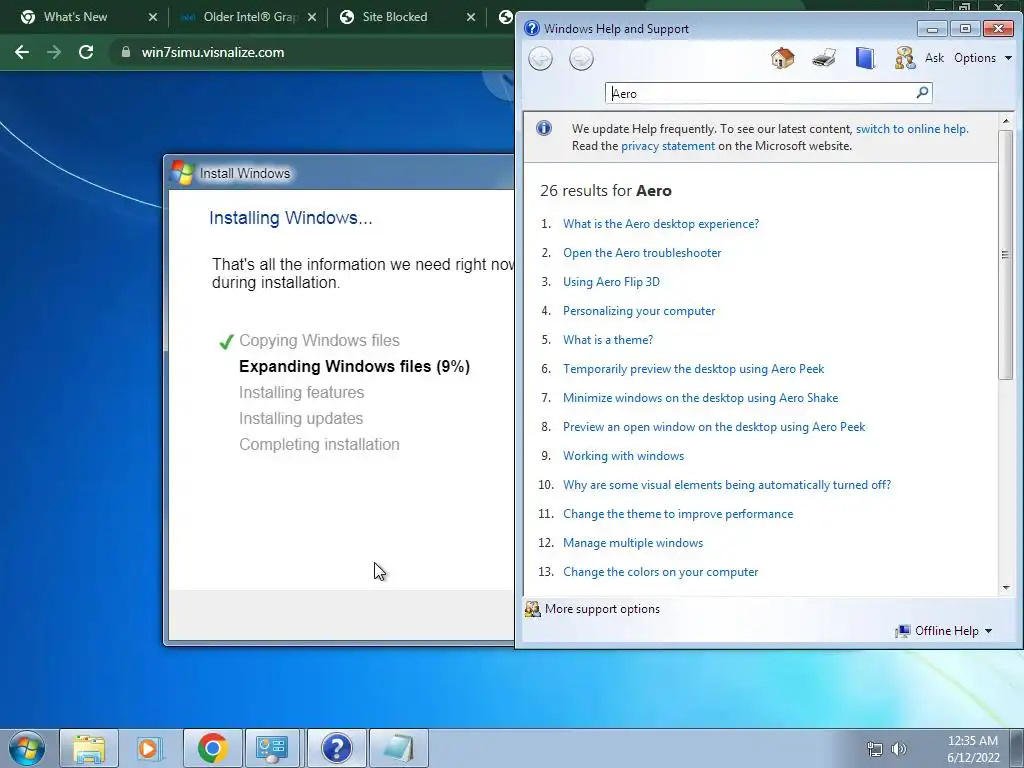This screenshot has width=1024, height=768.
Task: Switch to Chrome on the taskbar
Action: pos(212,748)
